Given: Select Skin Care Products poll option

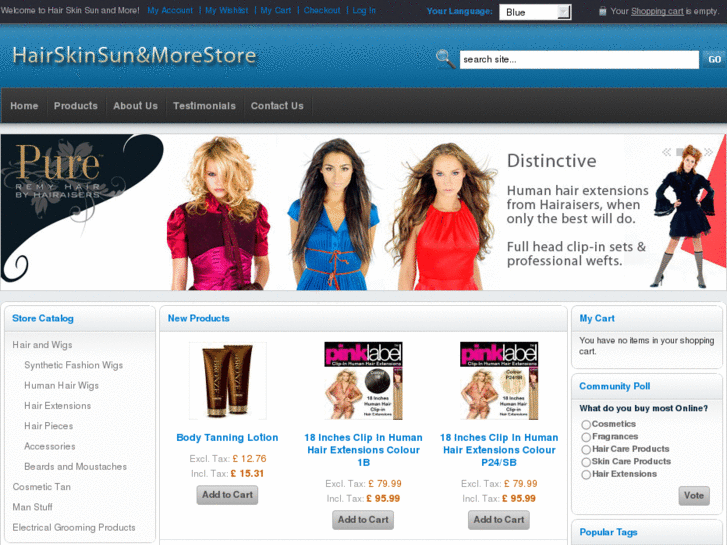Looking at the screenshot, I should tap(586, 462).
